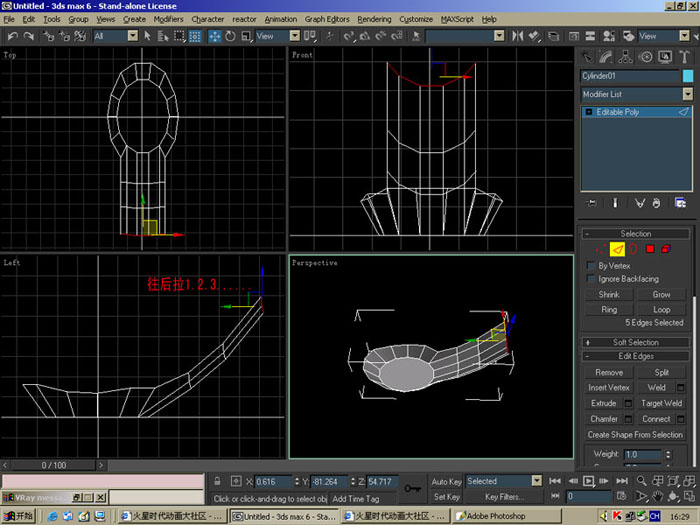
Task: Switch to Vertex sub-object level
Action: click(601, 249)
